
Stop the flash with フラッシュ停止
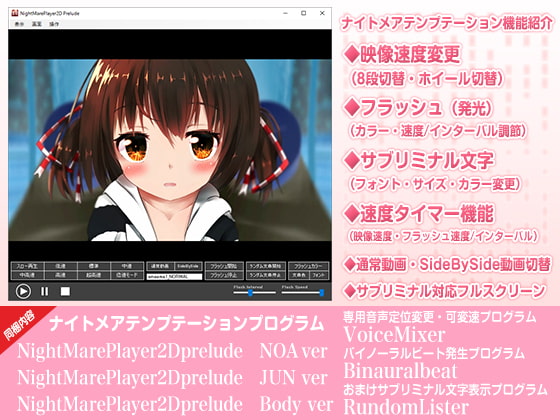point(224,275)
